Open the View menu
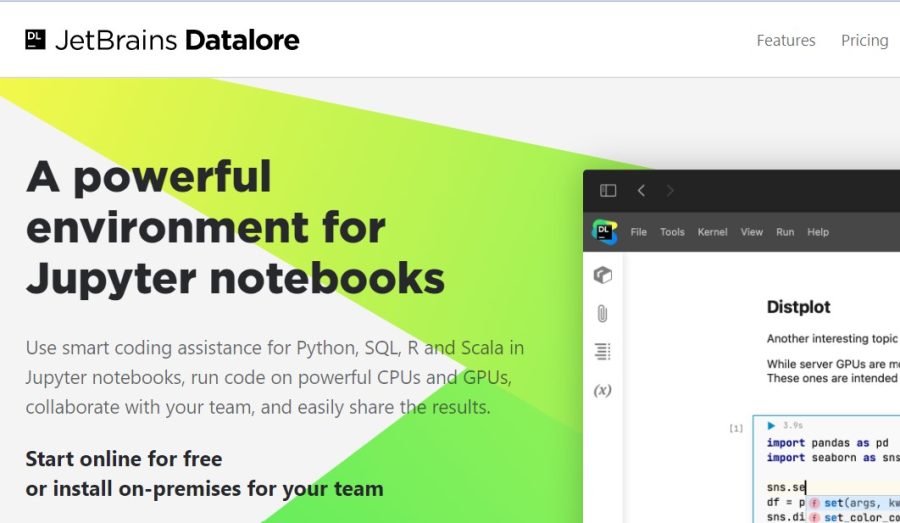The image size is (900, 523). 751,232
